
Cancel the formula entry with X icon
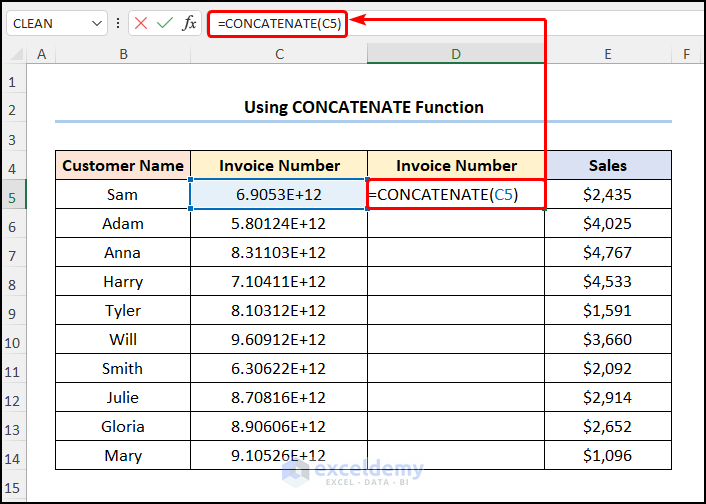click(141, 23)
